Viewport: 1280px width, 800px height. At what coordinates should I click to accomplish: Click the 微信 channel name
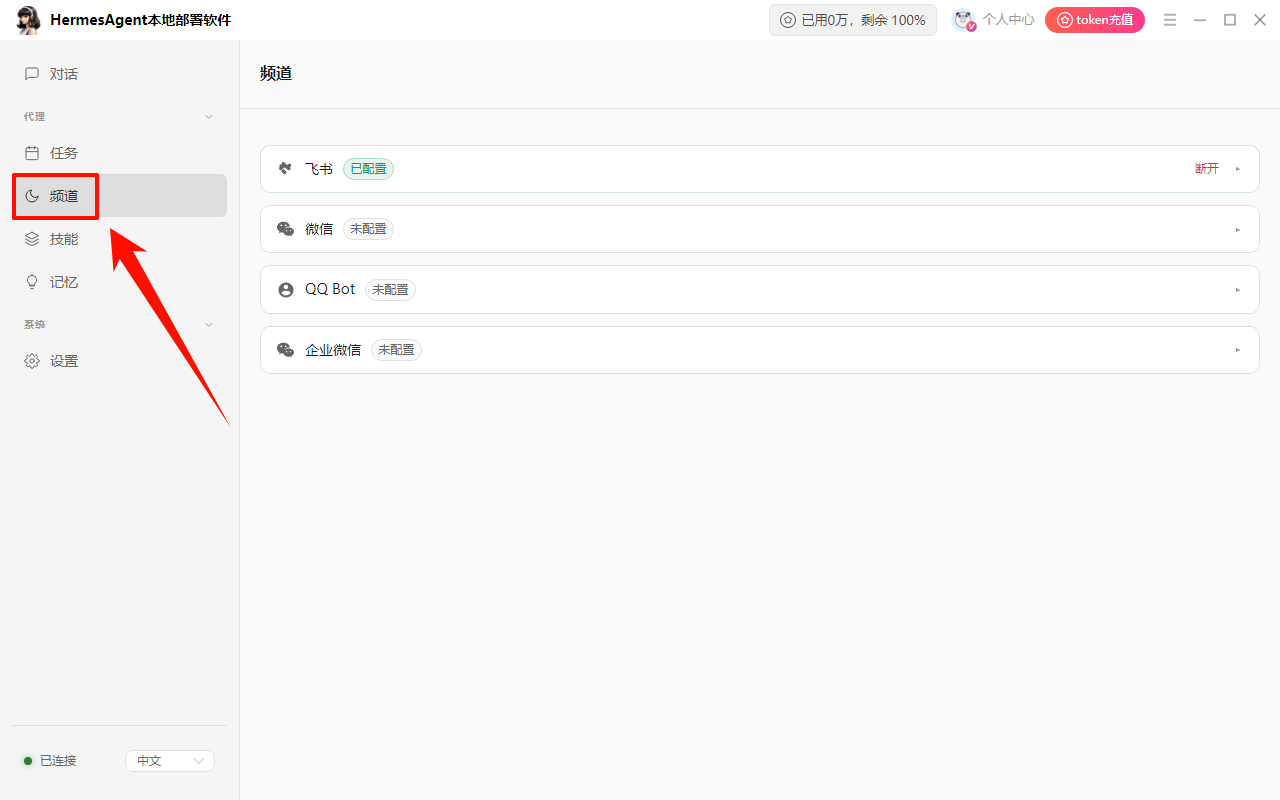coord(319,229)
